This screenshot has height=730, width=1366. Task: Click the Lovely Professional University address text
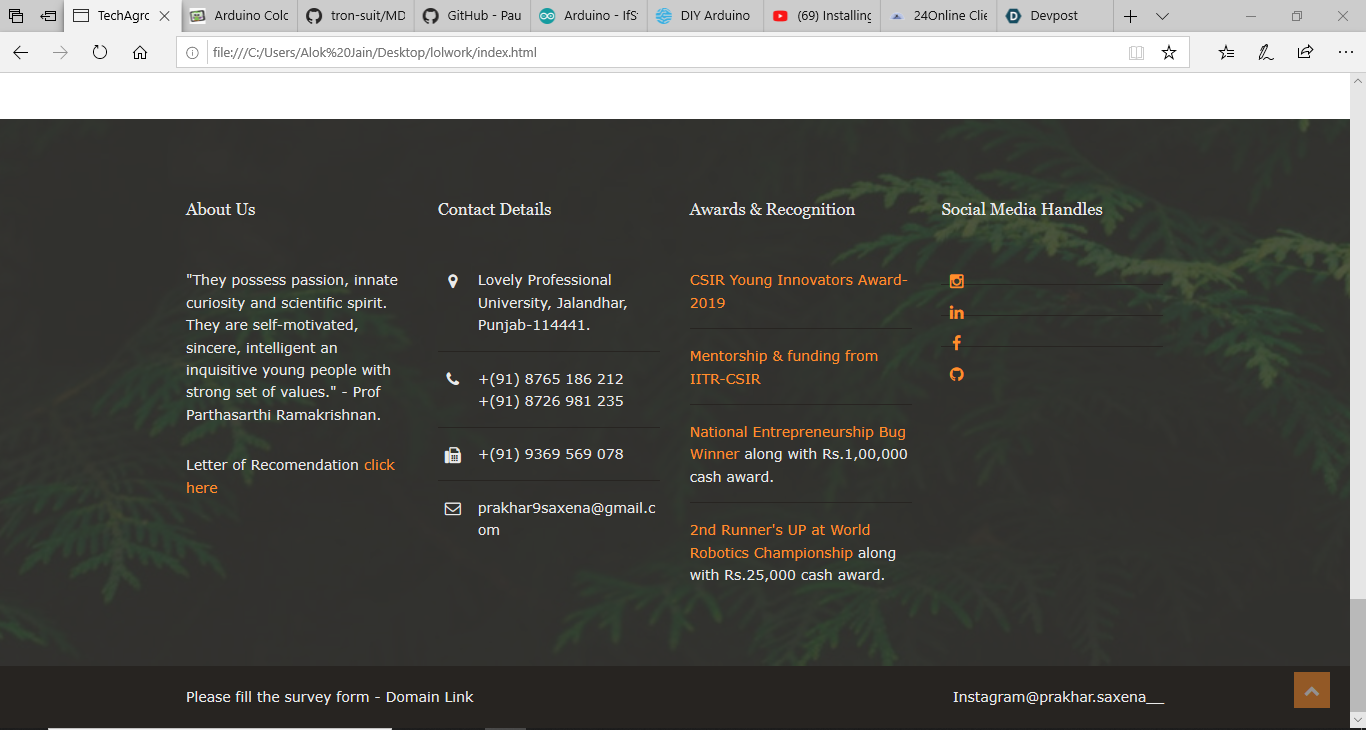coord(553,303)
